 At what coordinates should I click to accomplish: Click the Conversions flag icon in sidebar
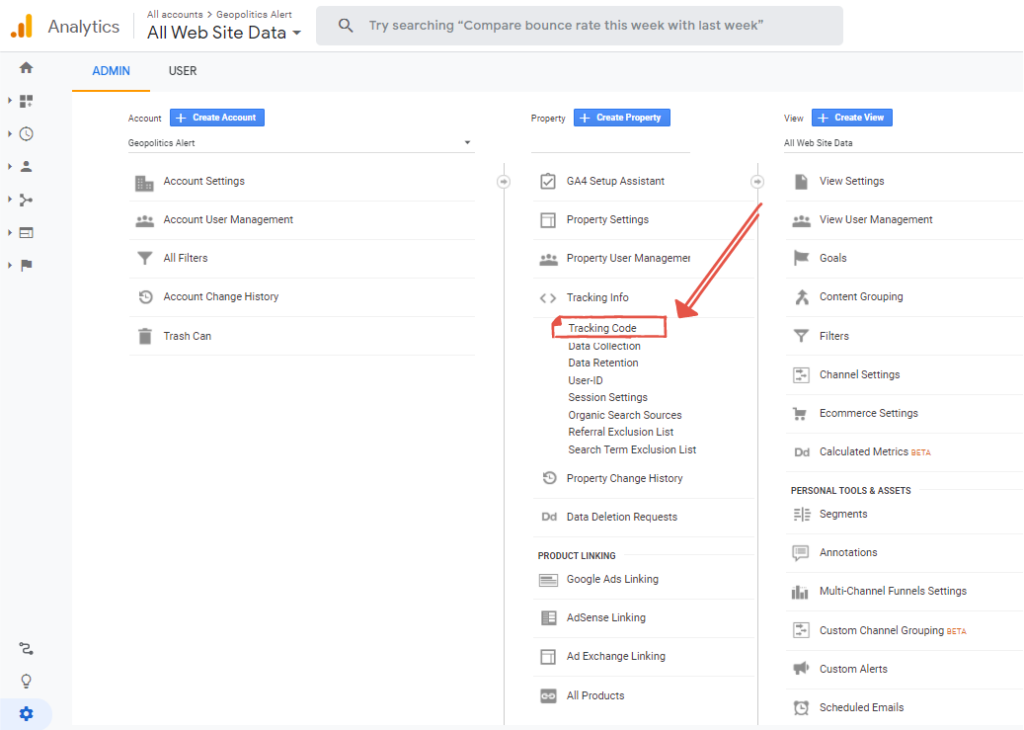coord(26,265)
